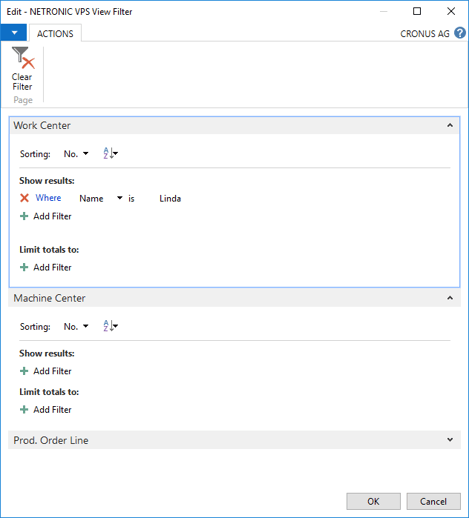Select the ACTIONS ribbon tab
The image size is (469, 518).
click(x=55, y=33)
